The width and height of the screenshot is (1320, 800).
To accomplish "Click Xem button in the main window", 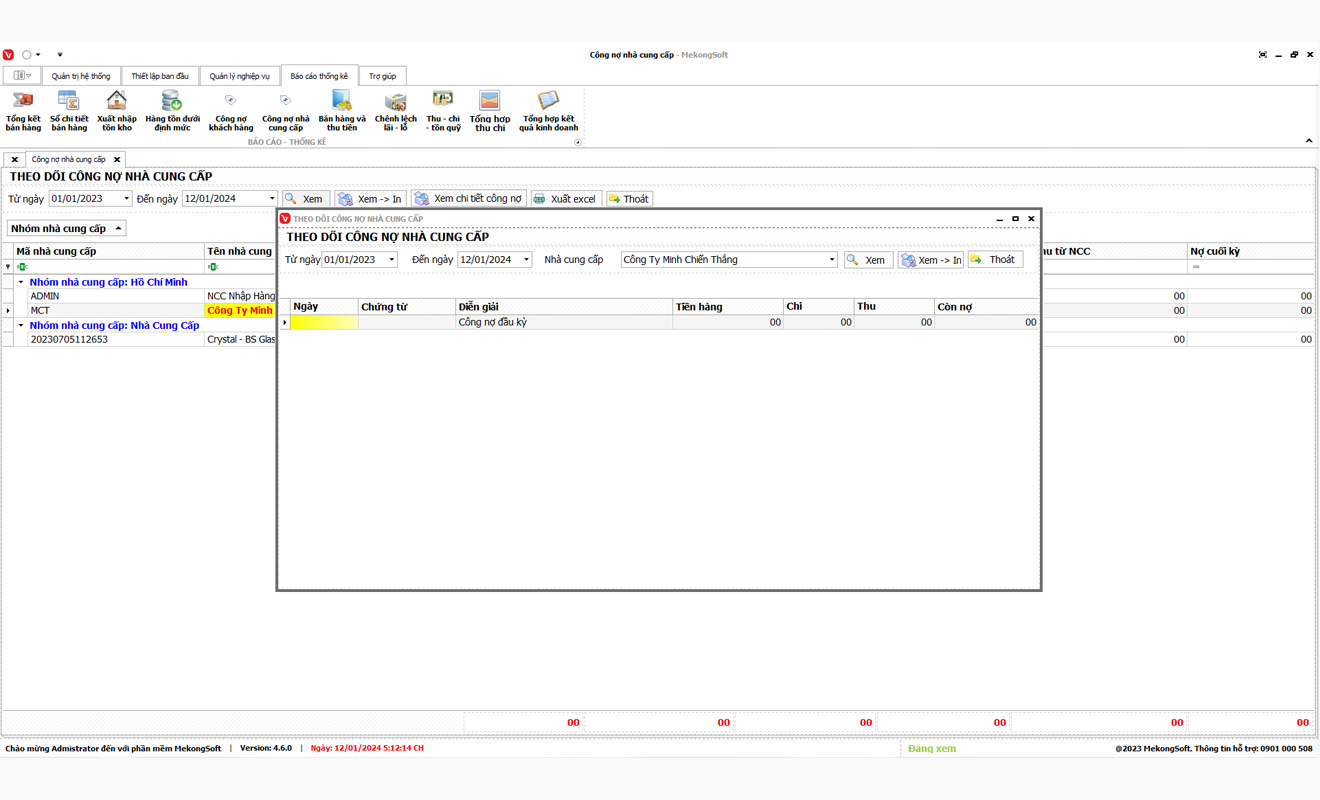I will (306, 199).
